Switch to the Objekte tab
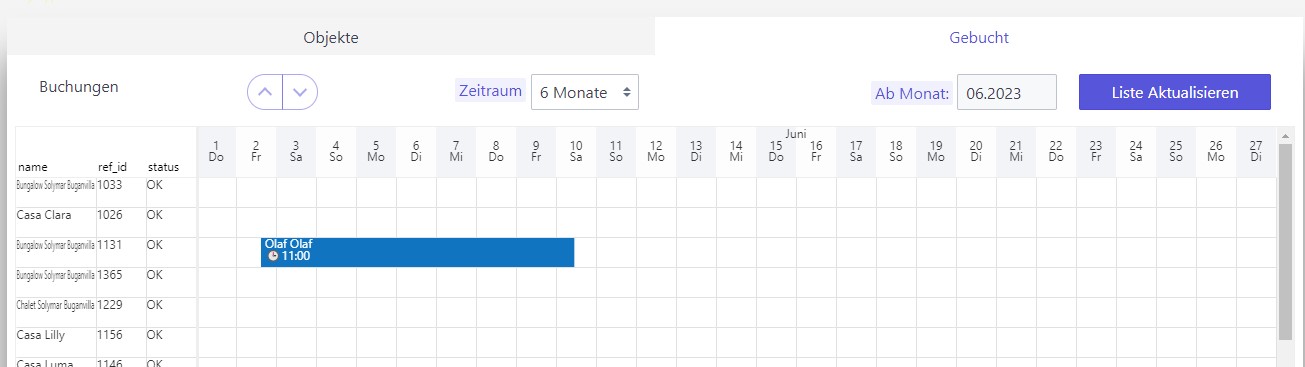Image resolution: width=1305 pixels, height=367 pixels. [331, 38]
